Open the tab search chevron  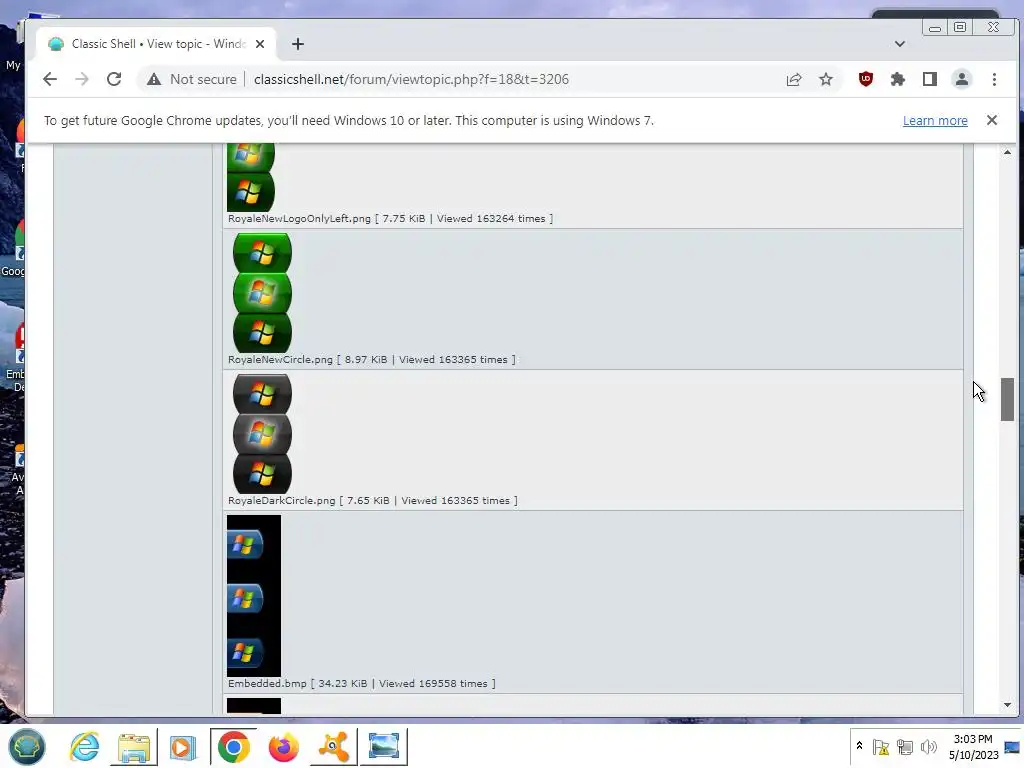pos(900,44)
